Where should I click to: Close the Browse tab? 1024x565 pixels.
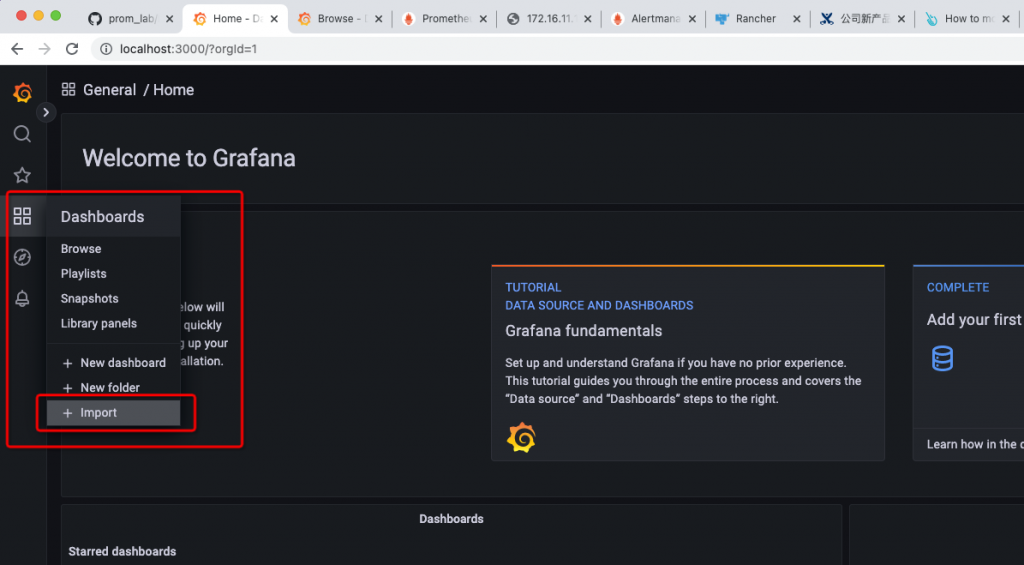[x=378, y=19]
